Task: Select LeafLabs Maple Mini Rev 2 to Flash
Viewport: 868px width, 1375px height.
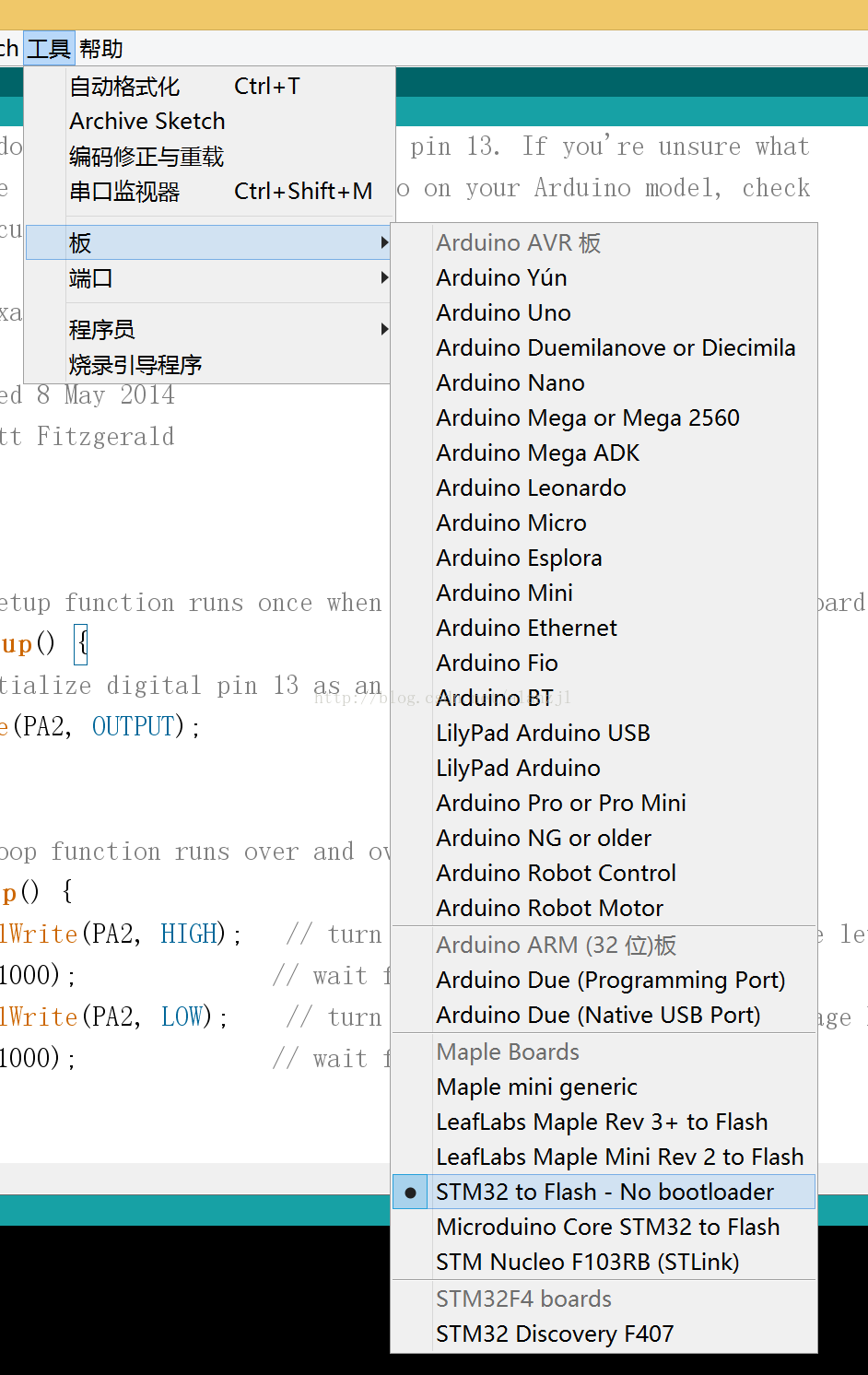Action: [604, 1158]
